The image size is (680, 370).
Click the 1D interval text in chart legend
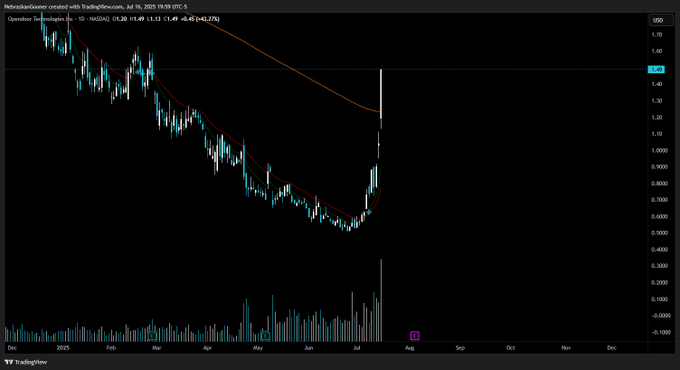click(81, 19)
